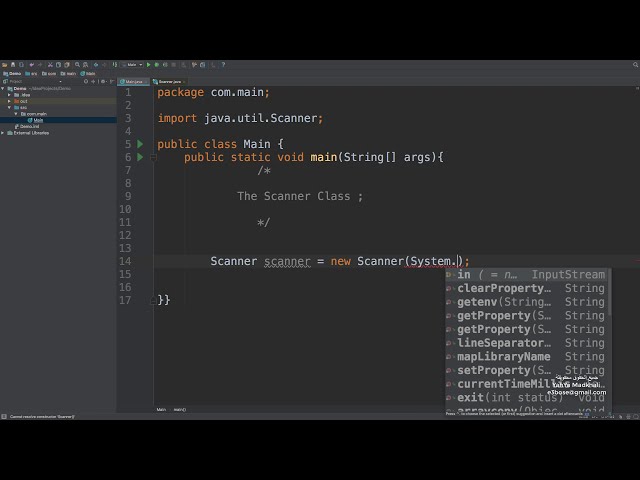
Task: Switch to the Scanner.java editor tab
Action: pos(169,82)
